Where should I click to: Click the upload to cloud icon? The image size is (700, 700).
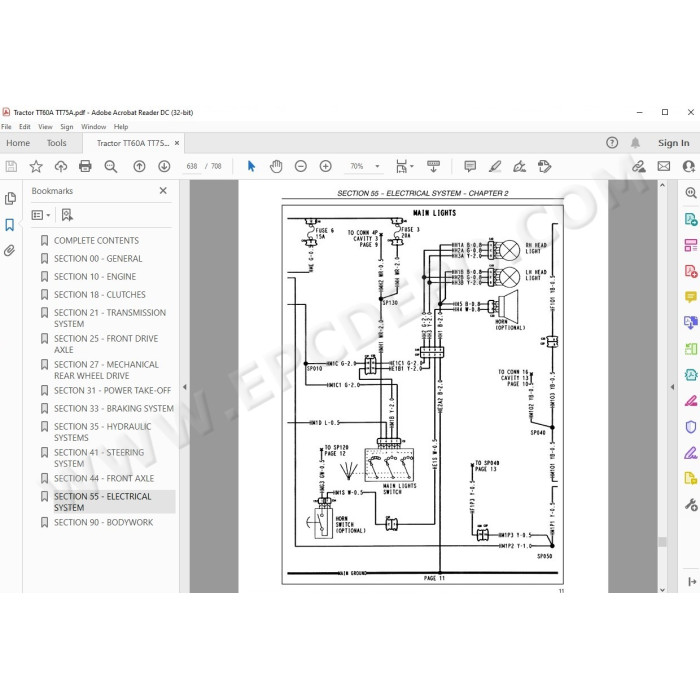point(61,167)
